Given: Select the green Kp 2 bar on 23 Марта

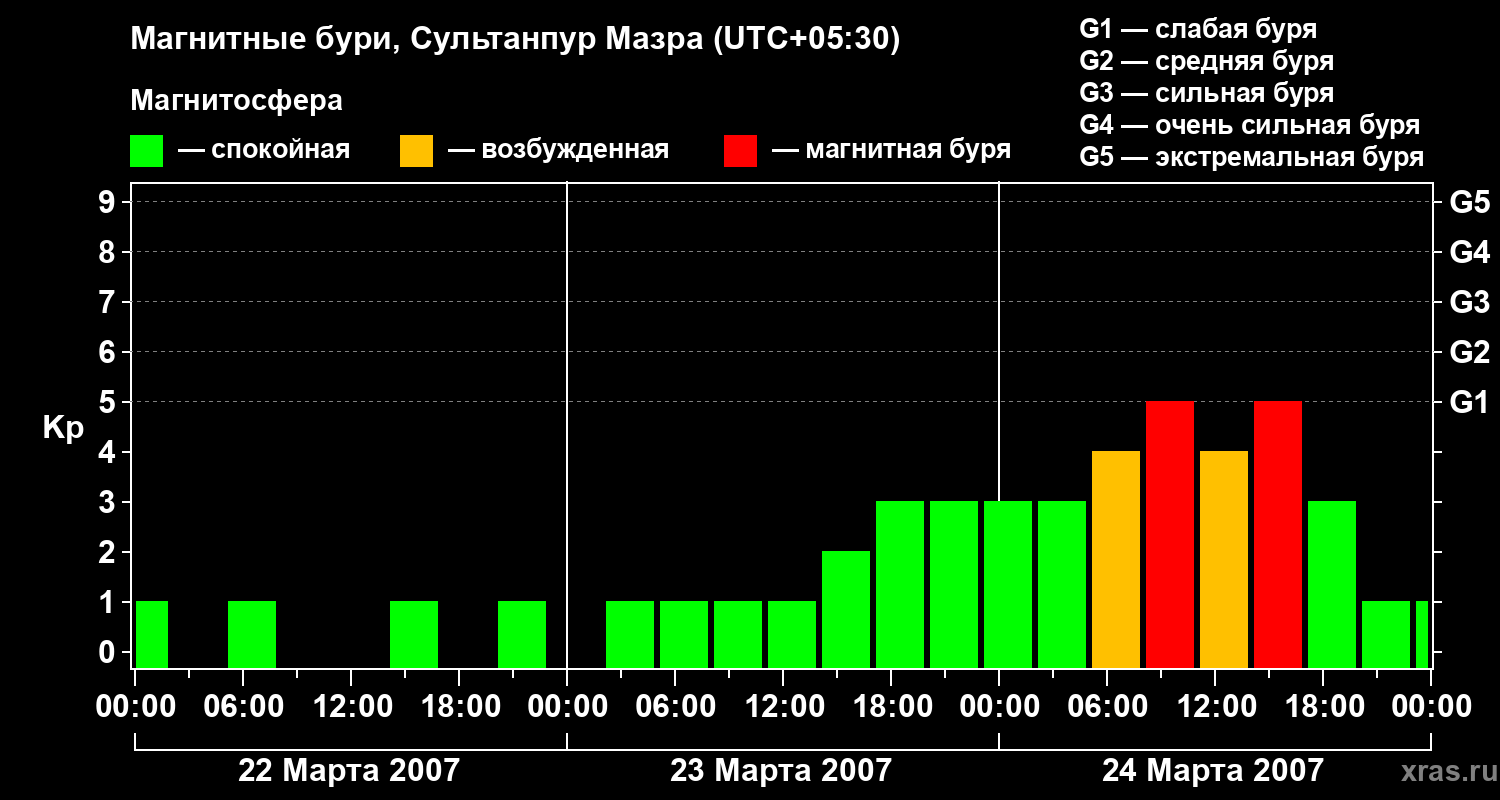Looking at the screenshot, I should coord(846,609).
